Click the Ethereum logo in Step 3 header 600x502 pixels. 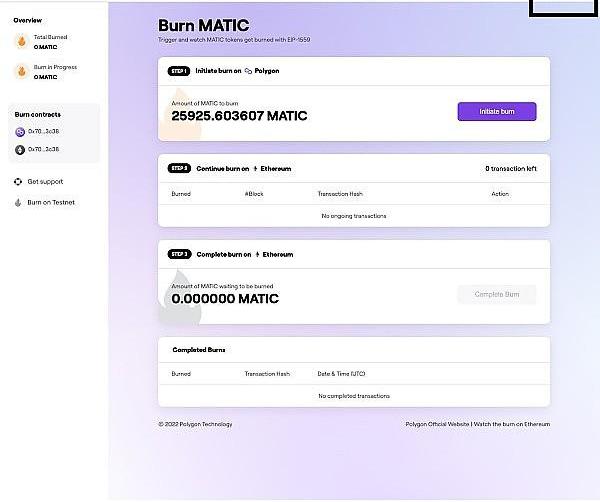[x=257, y=255]
